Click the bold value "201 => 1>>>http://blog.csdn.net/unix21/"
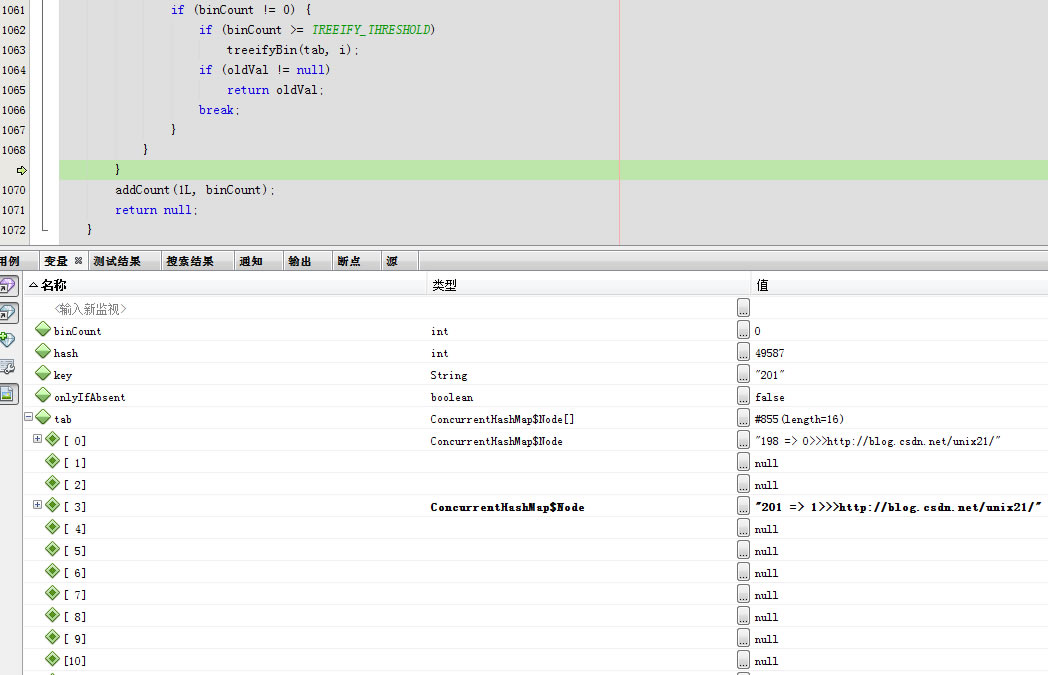 (x=898, y=507)
